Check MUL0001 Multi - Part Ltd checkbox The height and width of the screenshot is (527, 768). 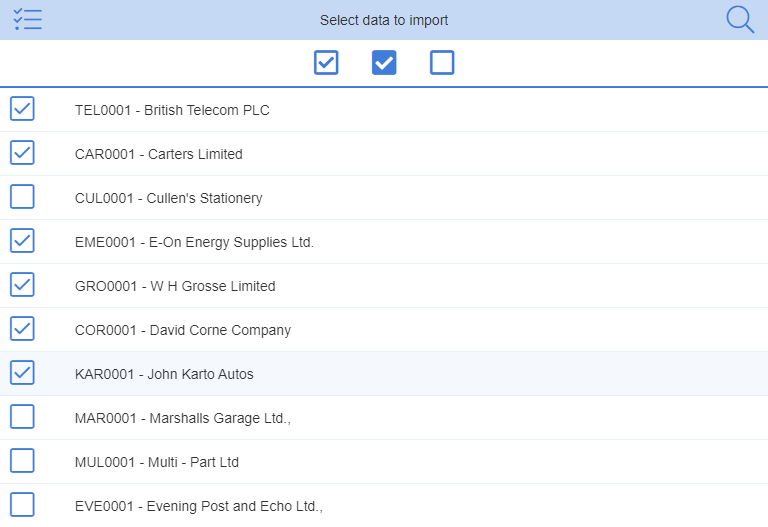click(x=22, y=461)
